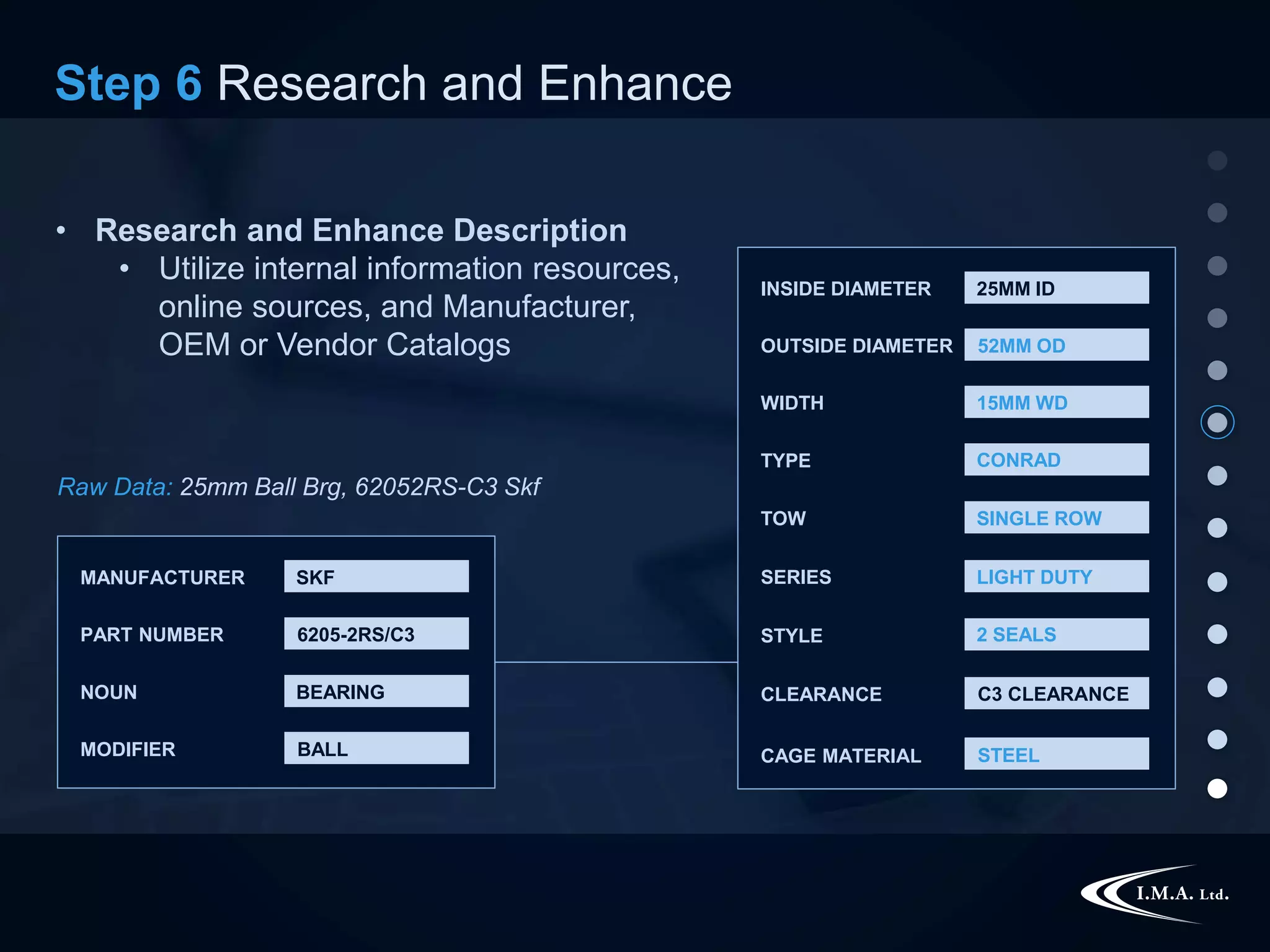The image size is (1270, 952).
Task: Select the first step dot at top
Action: point(1217,161)
